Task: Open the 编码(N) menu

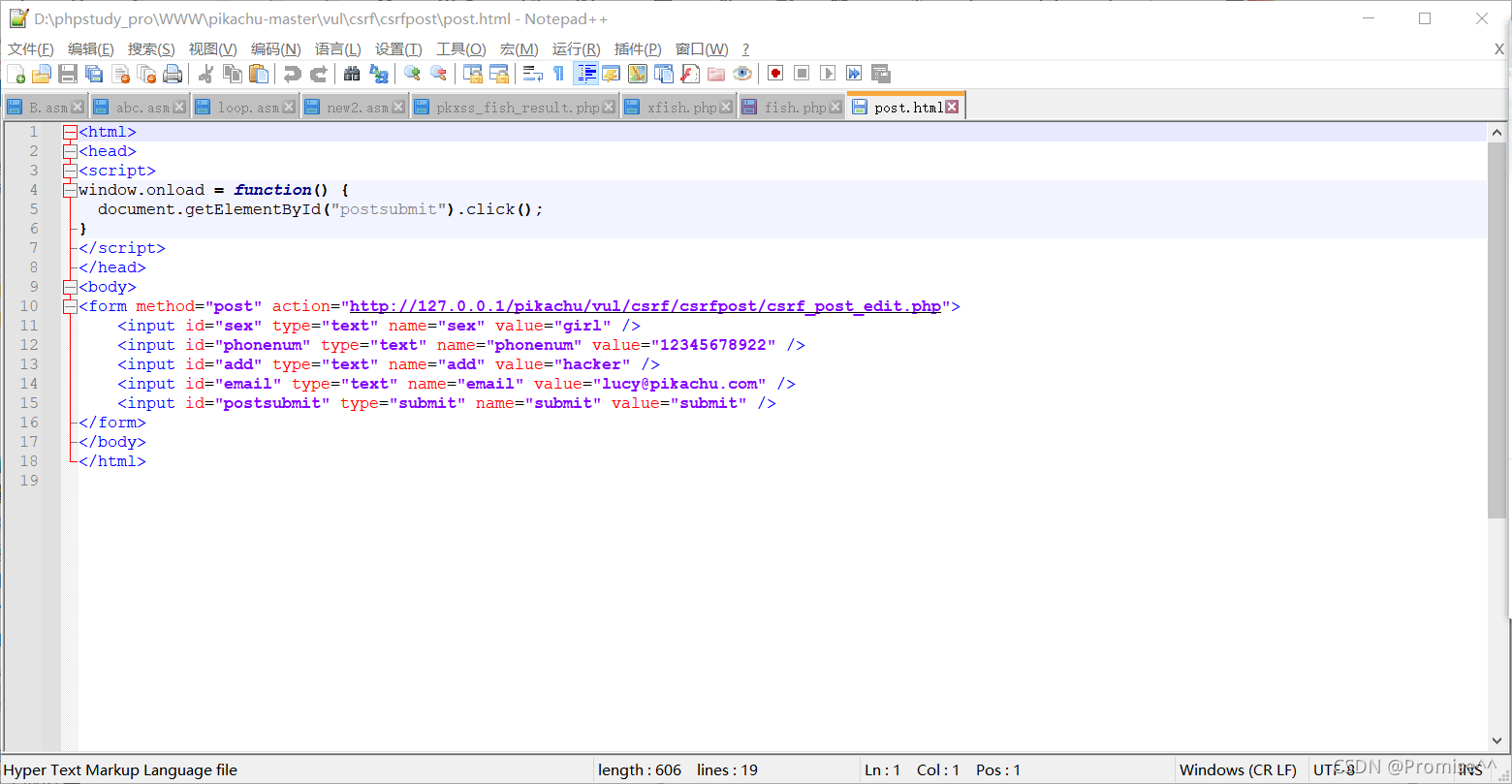Action: click(276, 49)
